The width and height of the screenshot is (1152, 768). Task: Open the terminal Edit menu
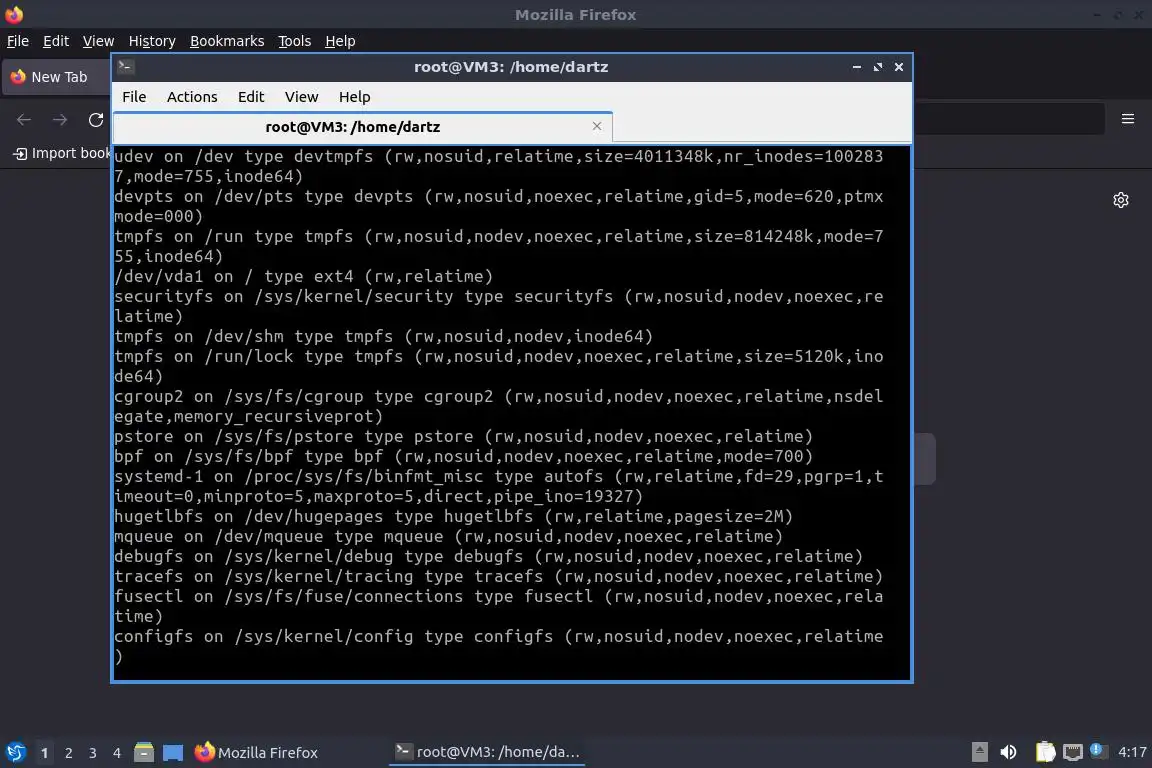[x=251, y=97]
